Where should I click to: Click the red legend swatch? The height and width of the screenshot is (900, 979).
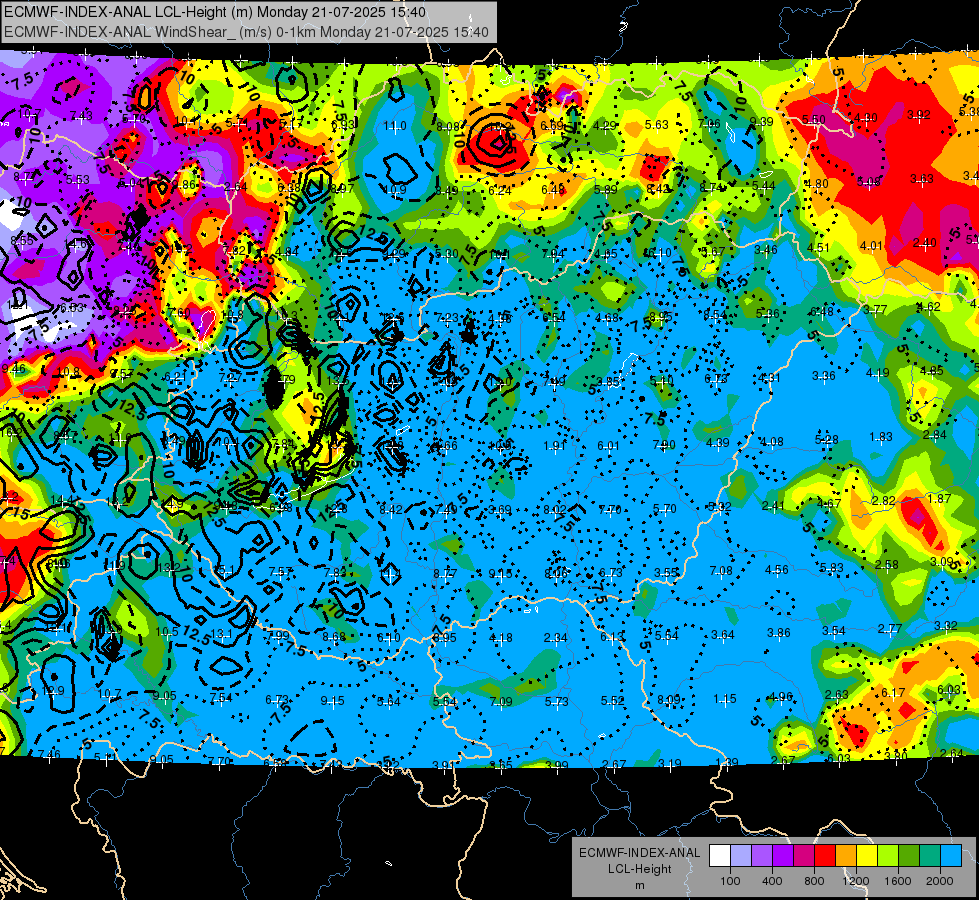point(825,856)
